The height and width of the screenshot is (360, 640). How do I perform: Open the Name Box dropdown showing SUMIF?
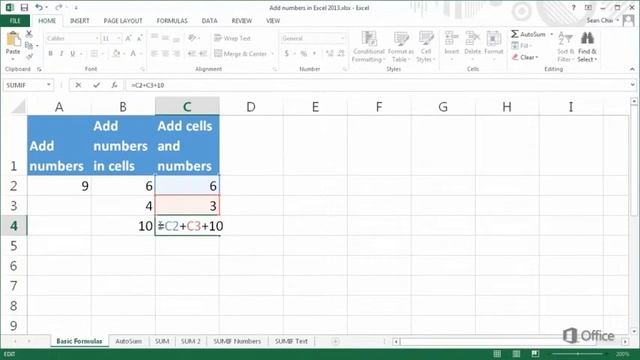point(49,85)
